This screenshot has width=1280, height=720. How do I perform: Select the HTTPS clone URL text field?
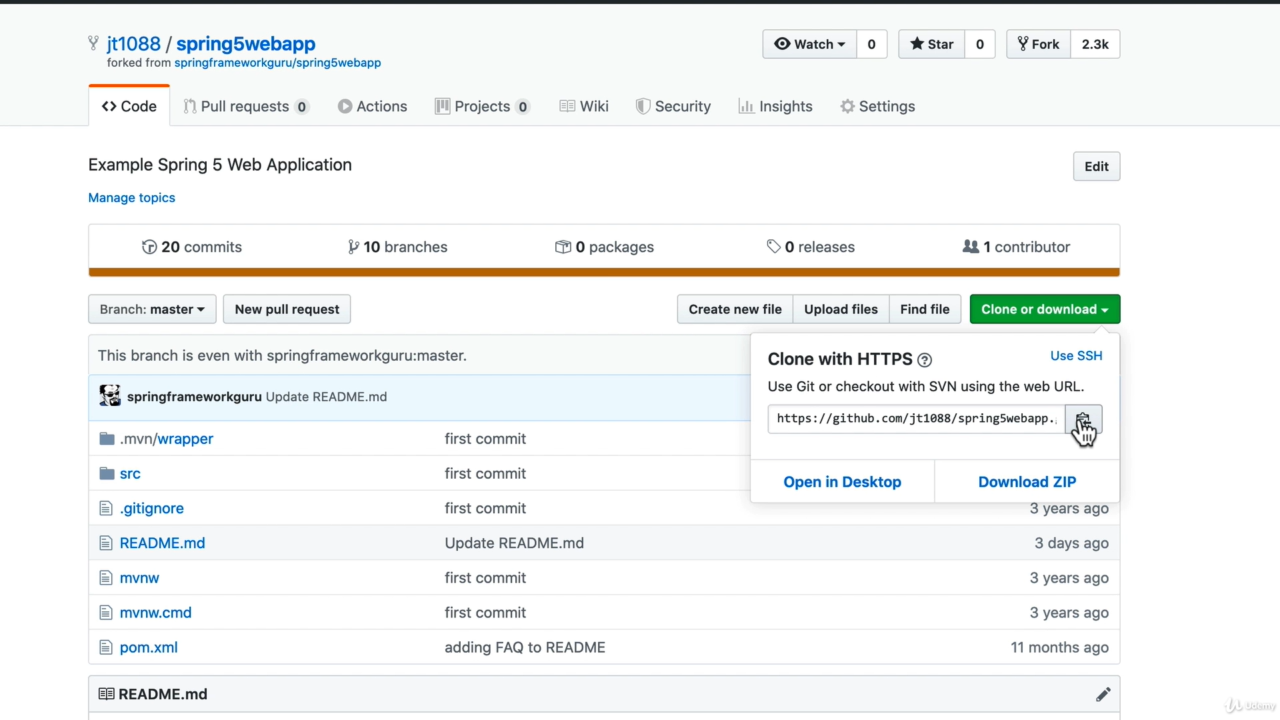915,419
